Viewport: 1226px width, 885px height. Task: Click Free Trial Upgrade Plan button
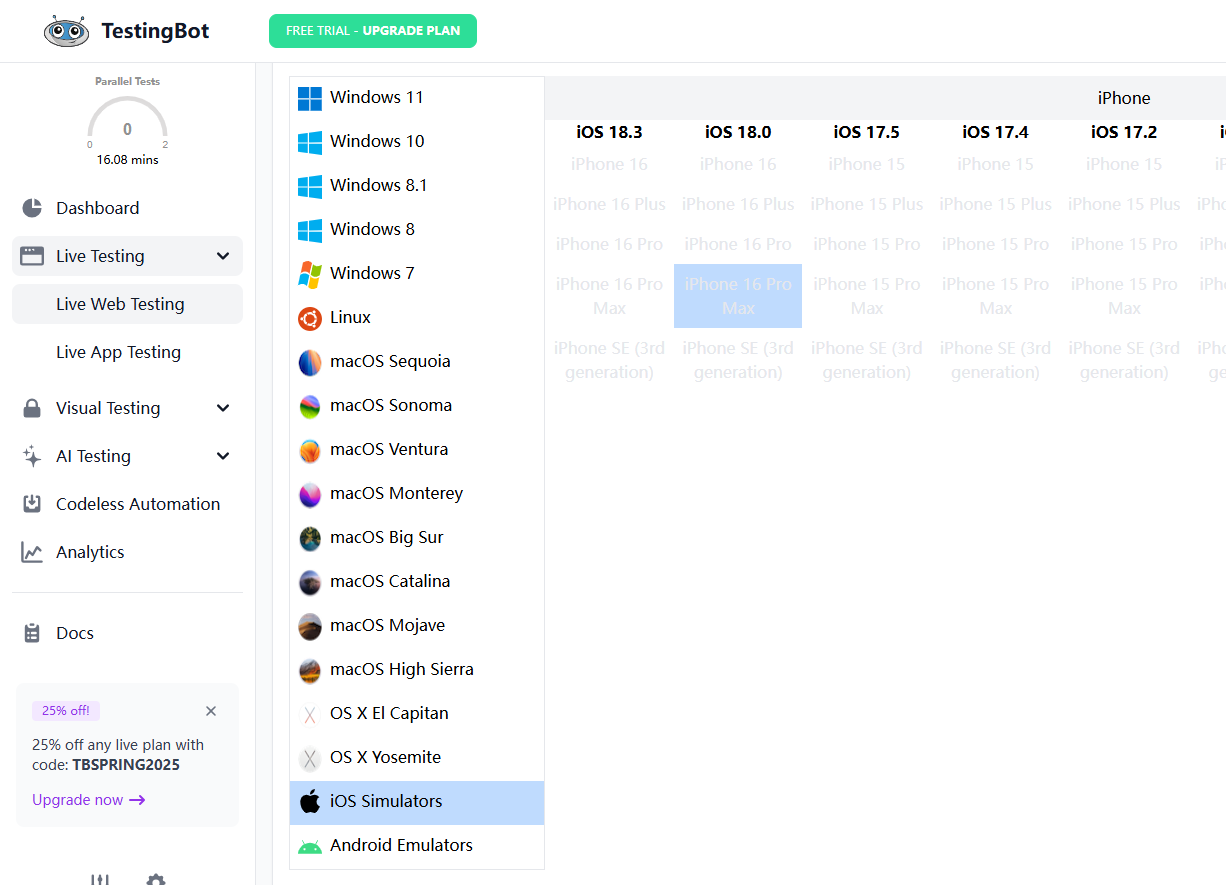(x=373, y=31)
